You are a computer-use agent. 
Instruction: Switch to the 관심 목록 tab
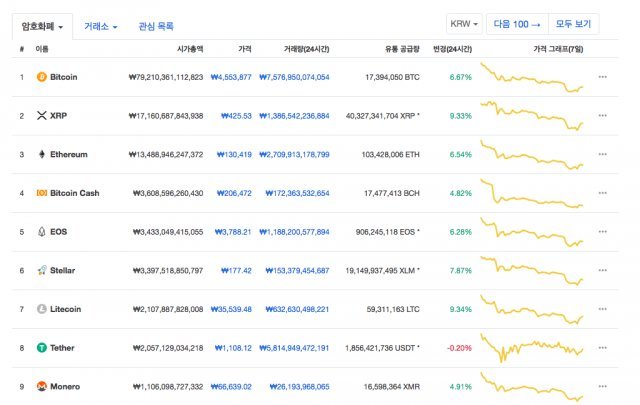[155, 26]
